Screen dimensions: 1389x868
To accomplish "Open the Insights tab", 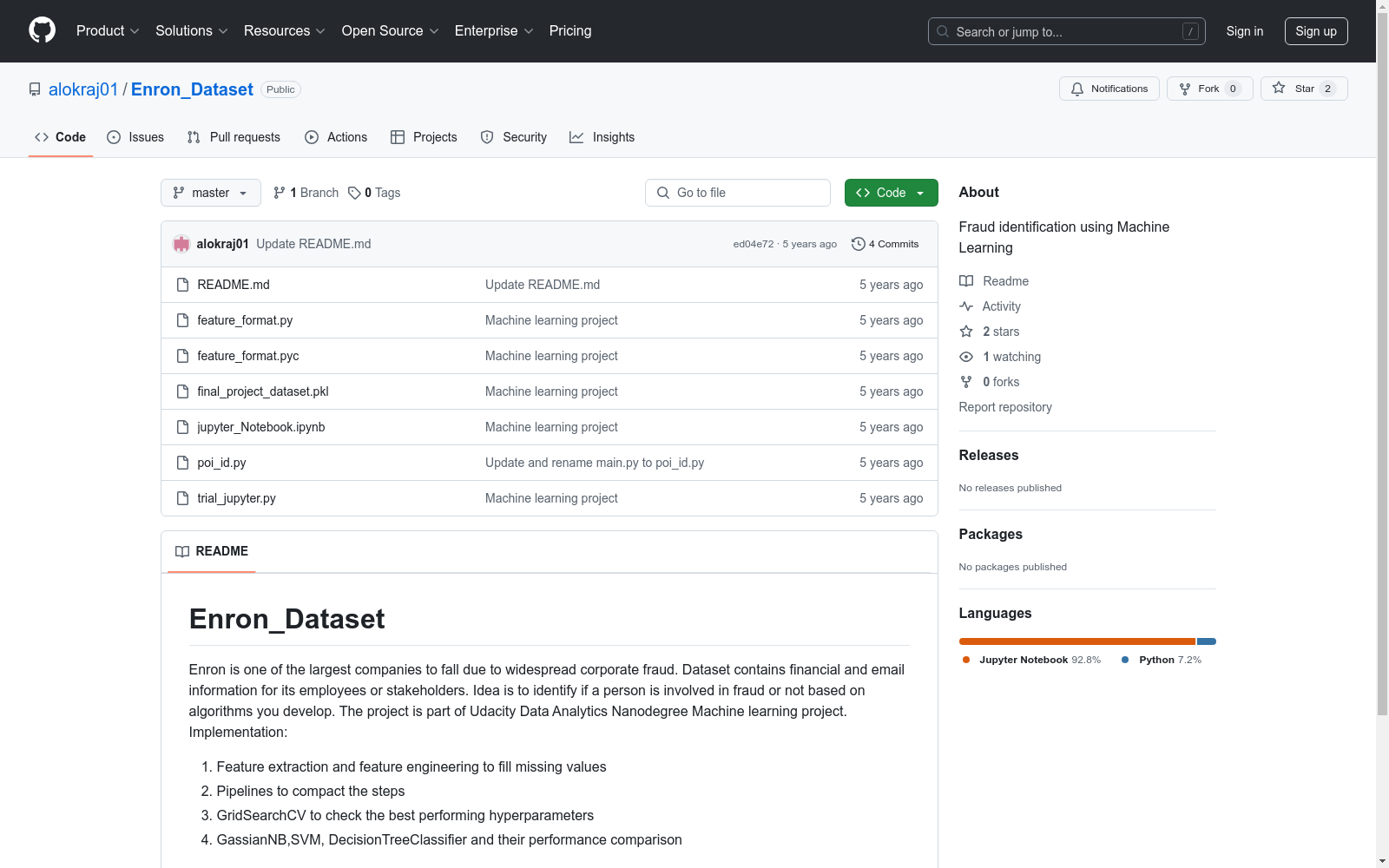I will point(602,137).
